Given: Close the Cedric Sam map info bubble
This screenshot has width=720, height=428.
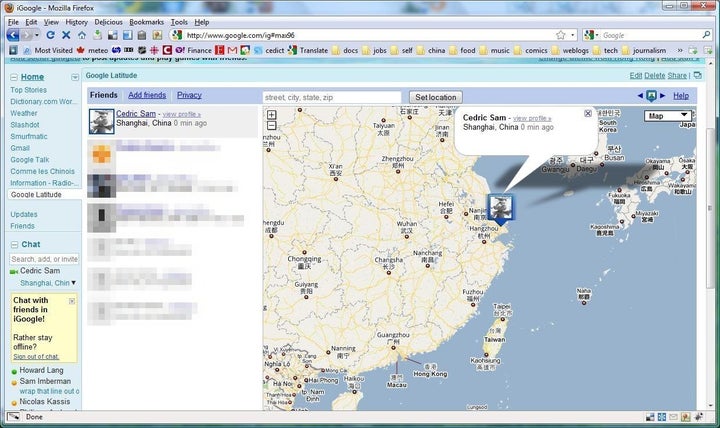Looking at the screenshot, I should click(x=588, y=113).
